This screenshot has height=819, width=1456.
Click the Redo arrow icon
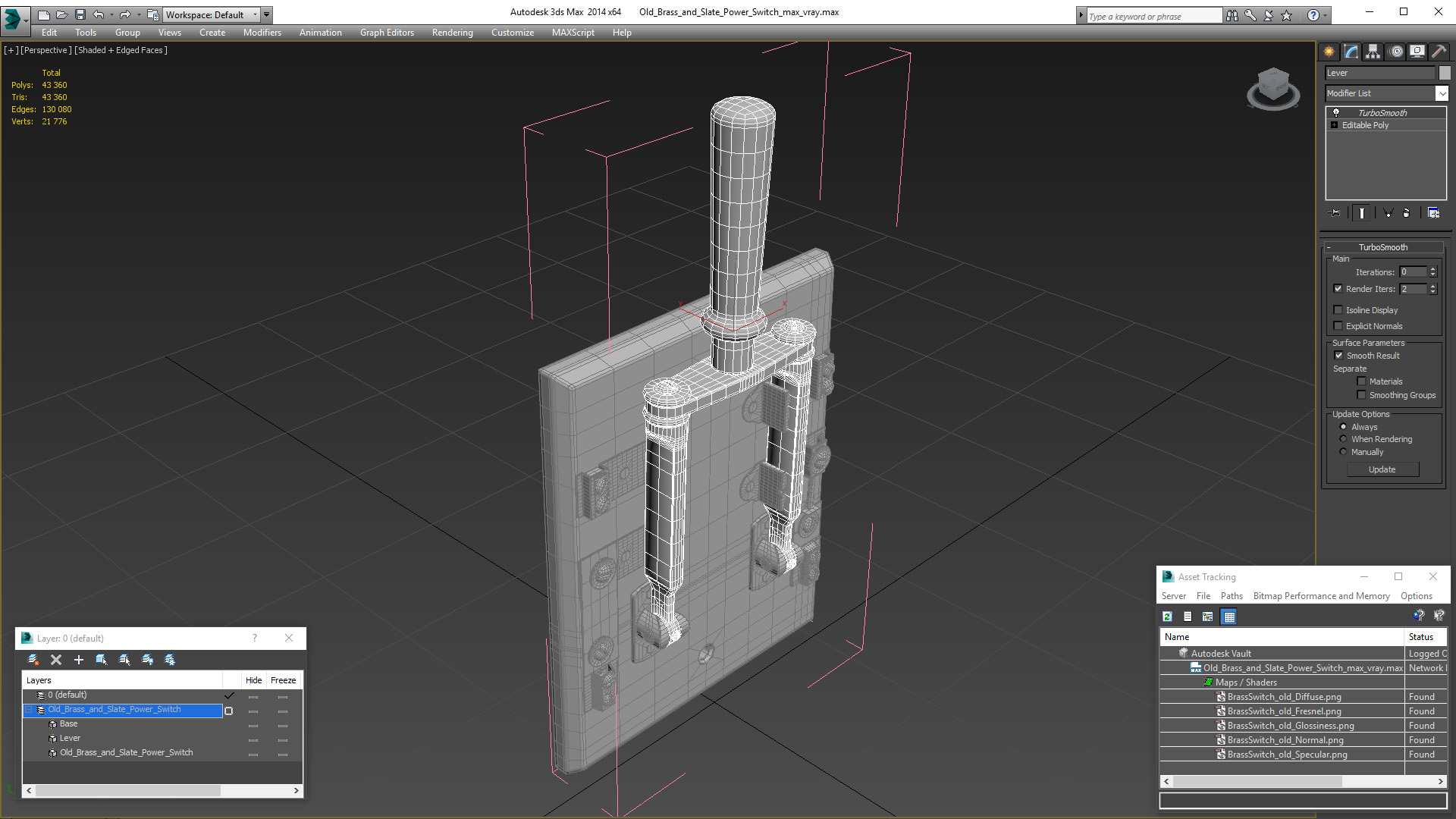tap(124, 14)
